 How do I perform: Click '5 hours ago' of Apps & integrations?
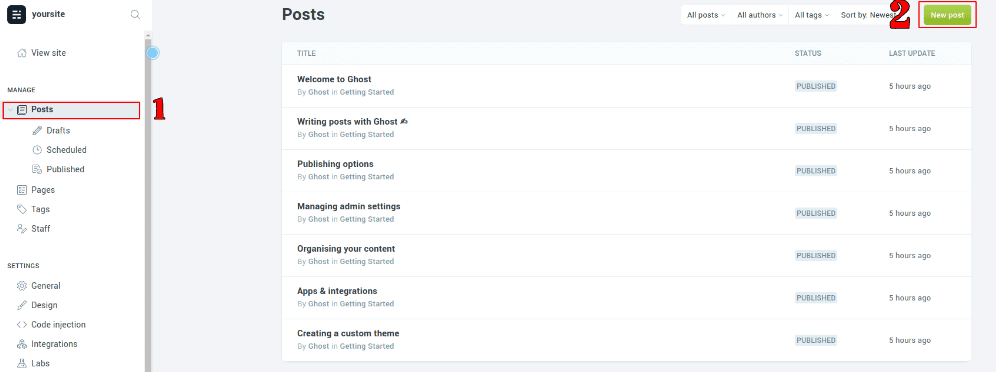tap(910, 298)
